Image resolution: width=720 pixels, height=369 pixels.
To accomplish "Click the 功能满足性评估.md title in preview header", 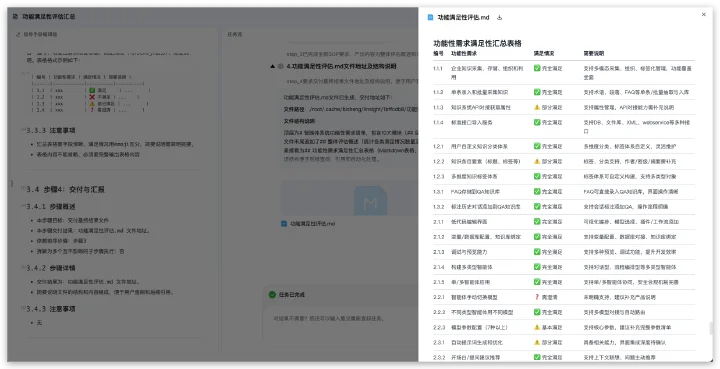I will tap(463, 17).
